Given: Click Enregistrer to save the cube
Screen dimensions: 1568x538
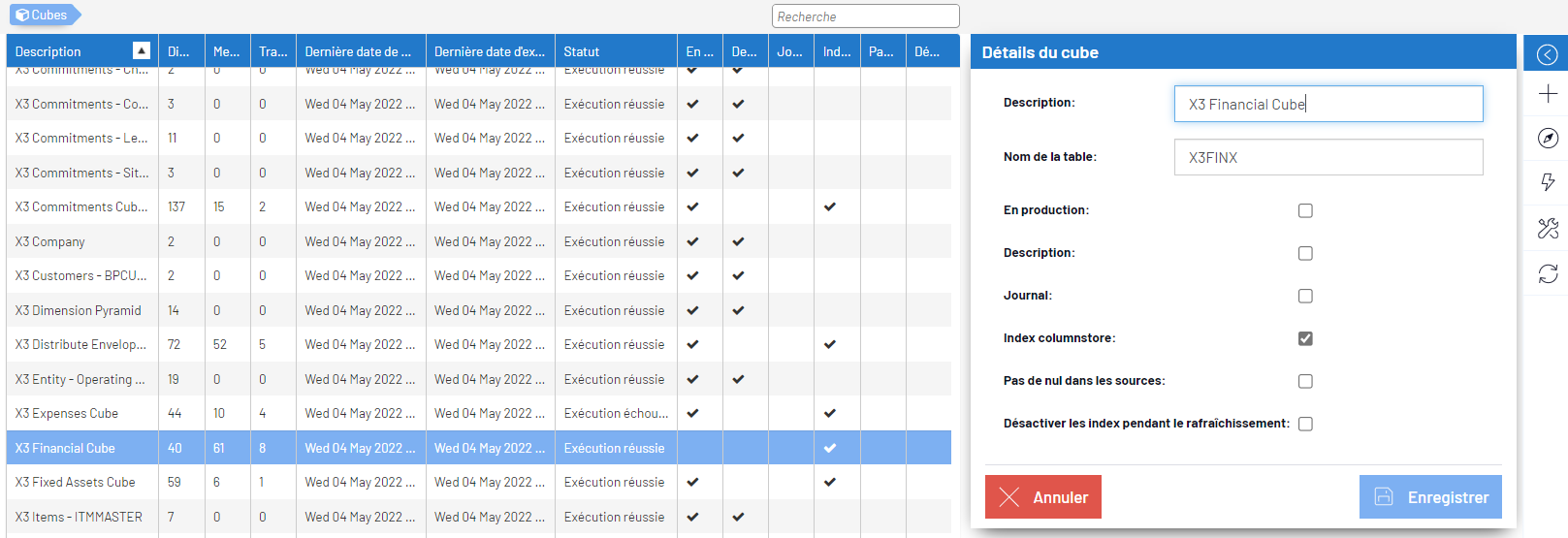Looking at the screenshot, I should [x=1429, y=497].
